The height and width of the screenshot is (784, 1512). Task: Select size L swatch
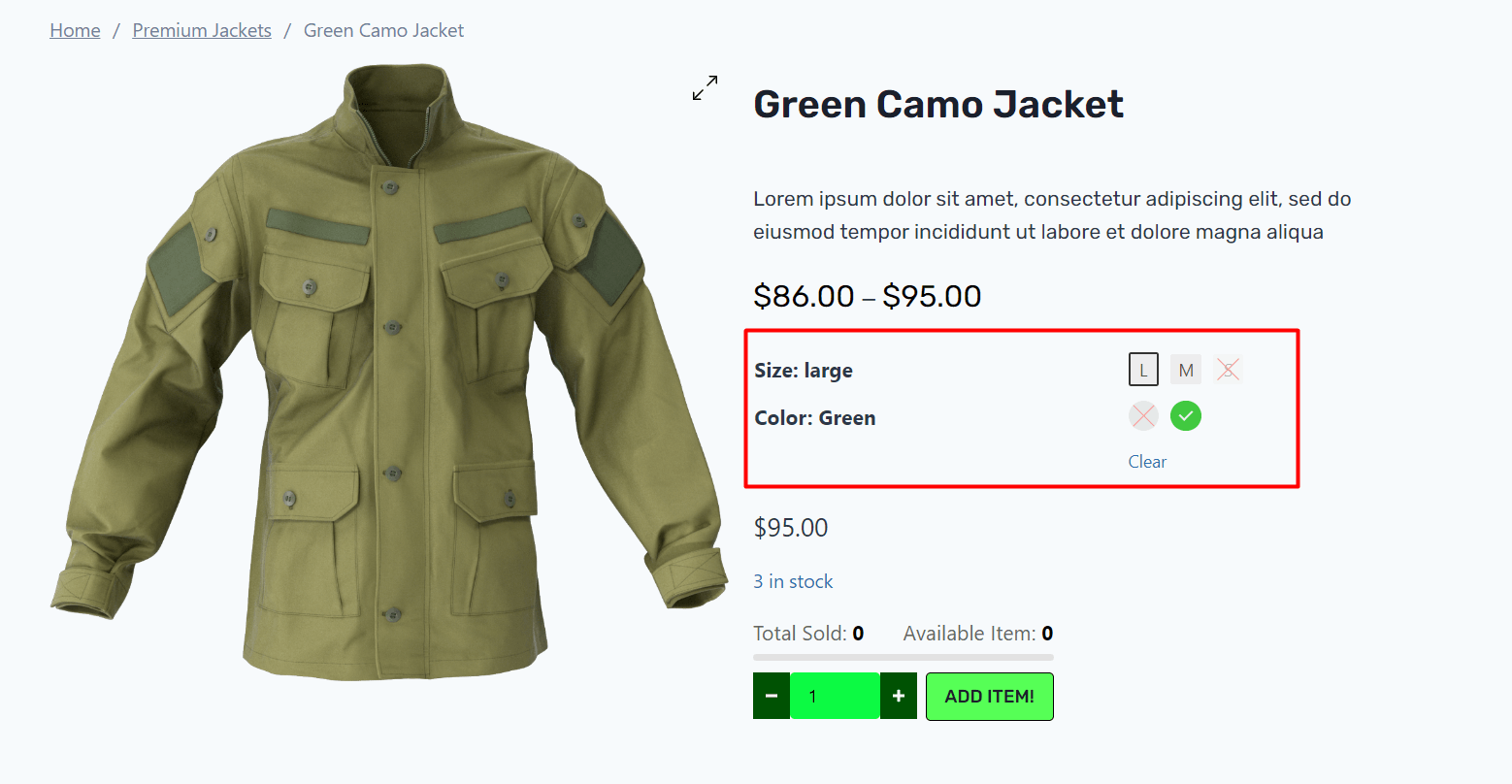point(1143,370)
